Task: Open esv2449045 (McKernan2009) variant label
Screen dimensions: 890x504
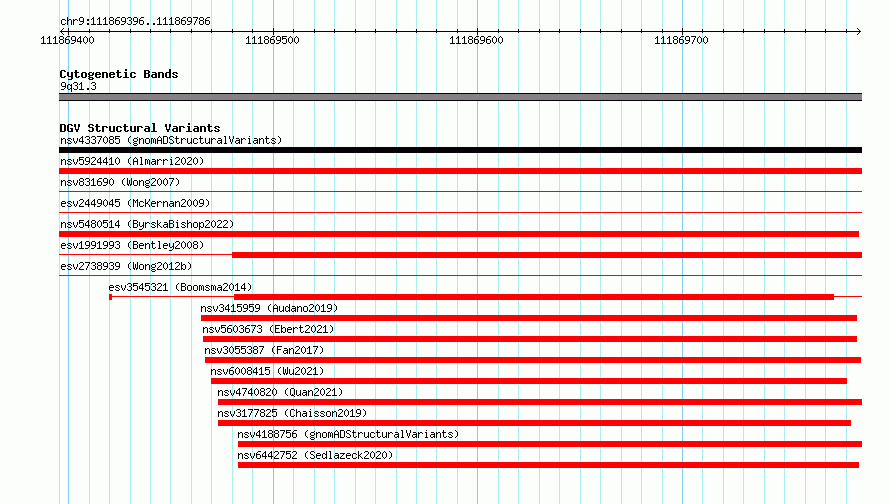Action: pyautogui.click(x=135, y=203)
